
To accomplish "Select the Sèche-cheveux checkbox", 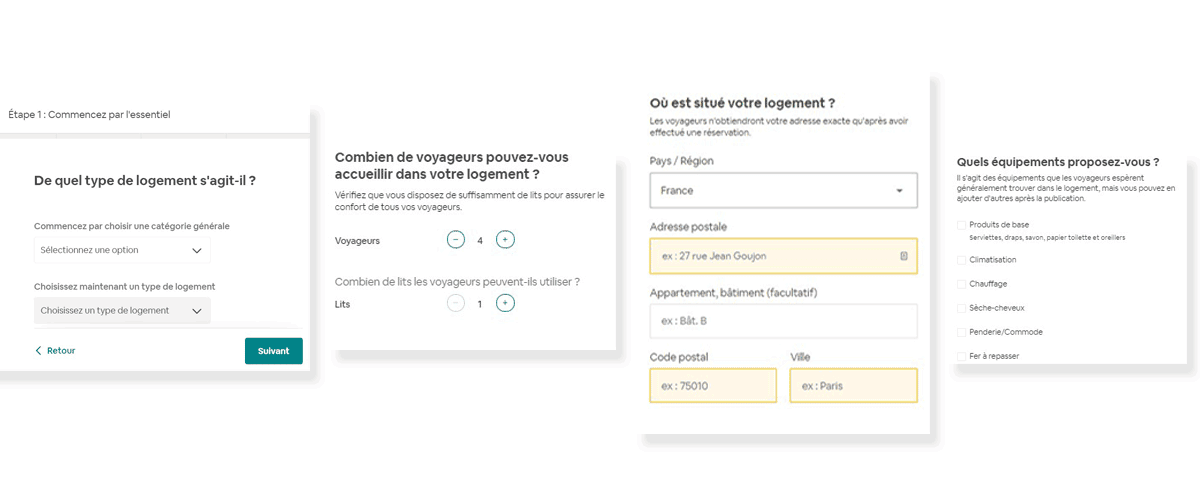I will (961, 308).
